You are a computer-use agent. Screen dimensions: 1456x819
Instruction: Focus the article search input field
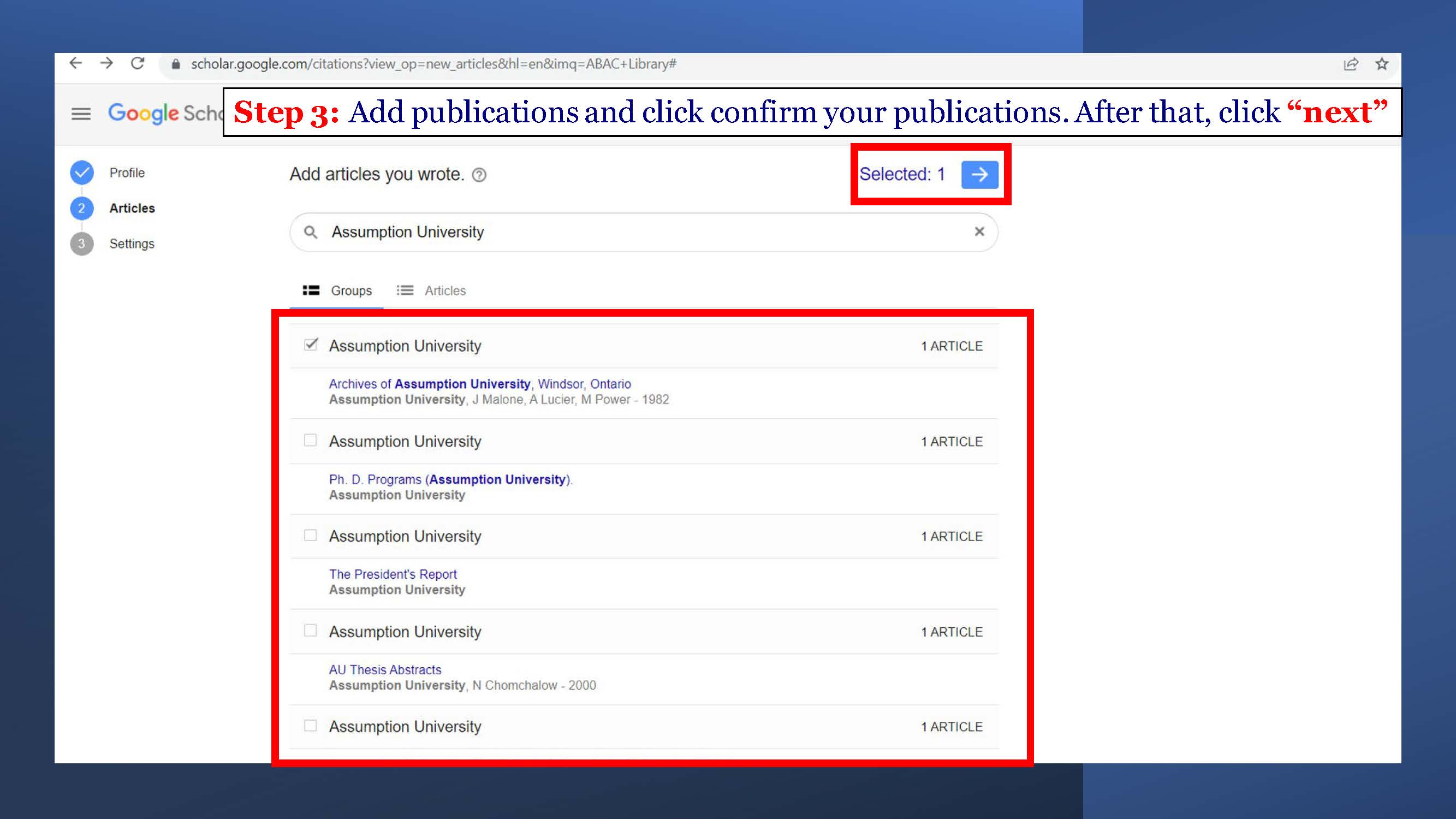(644, 232)
